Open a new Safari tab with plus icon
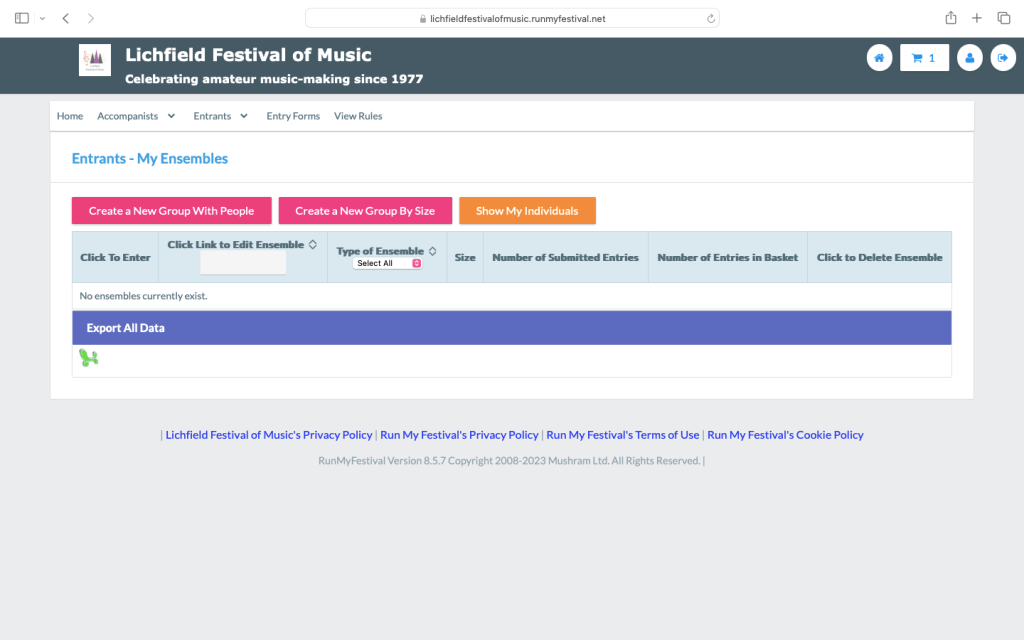Viewport: 1024px width, 640px height. pos(977,18)
